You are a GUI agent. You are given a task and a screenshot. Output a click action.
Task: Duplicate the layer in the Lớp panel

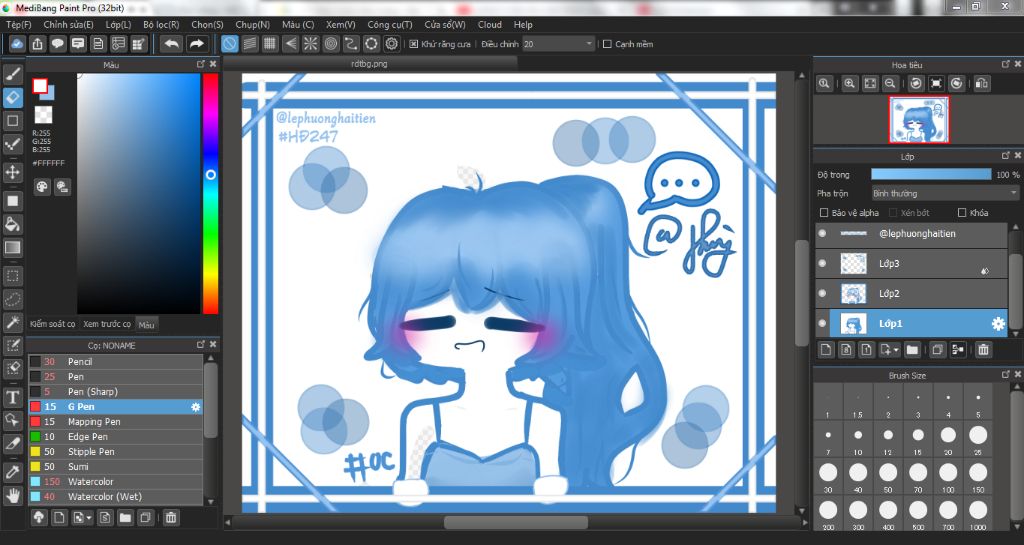[x=937, y=350]
